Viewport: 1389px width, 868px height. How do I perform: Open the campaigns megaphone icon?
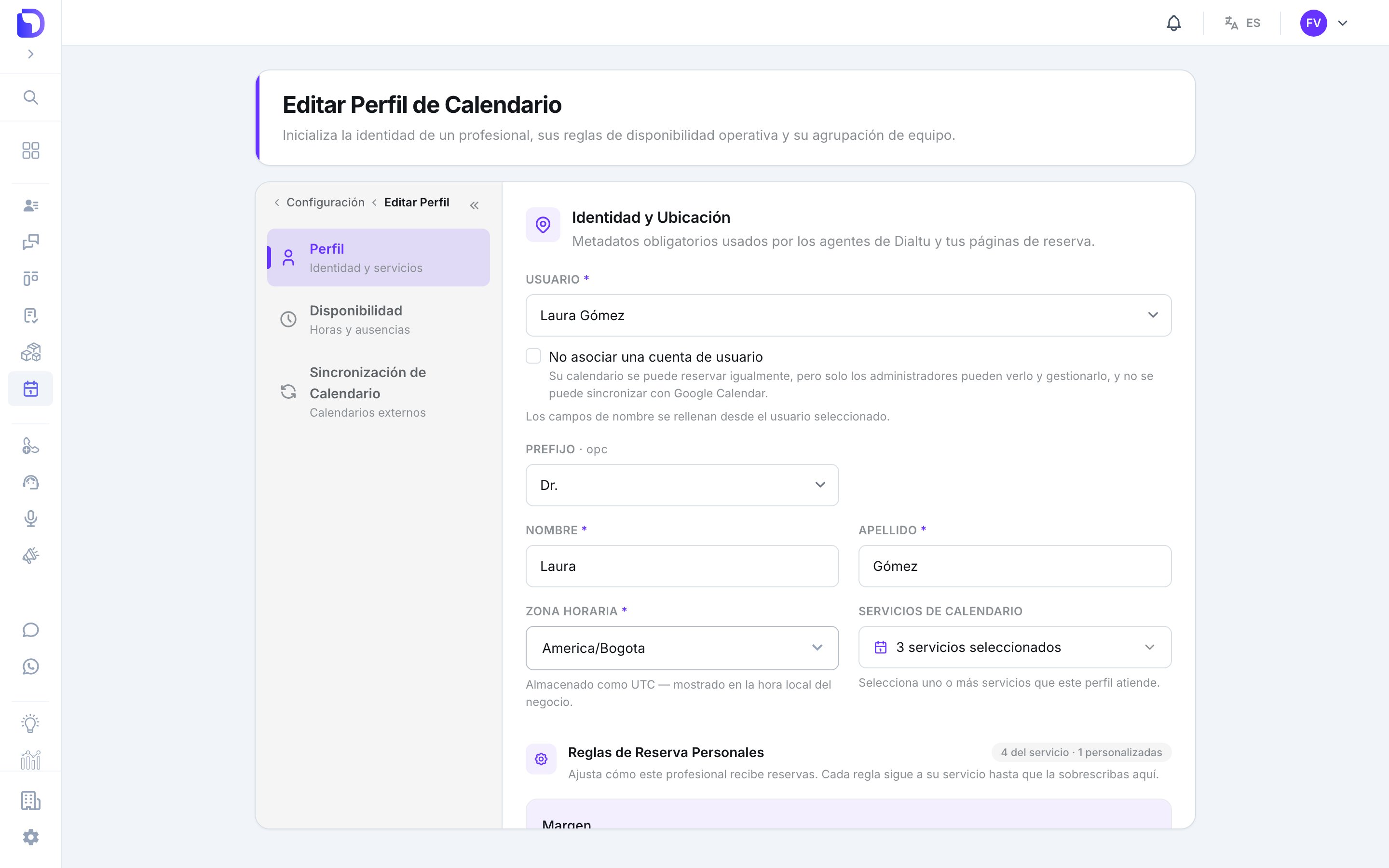coord(31,555)
